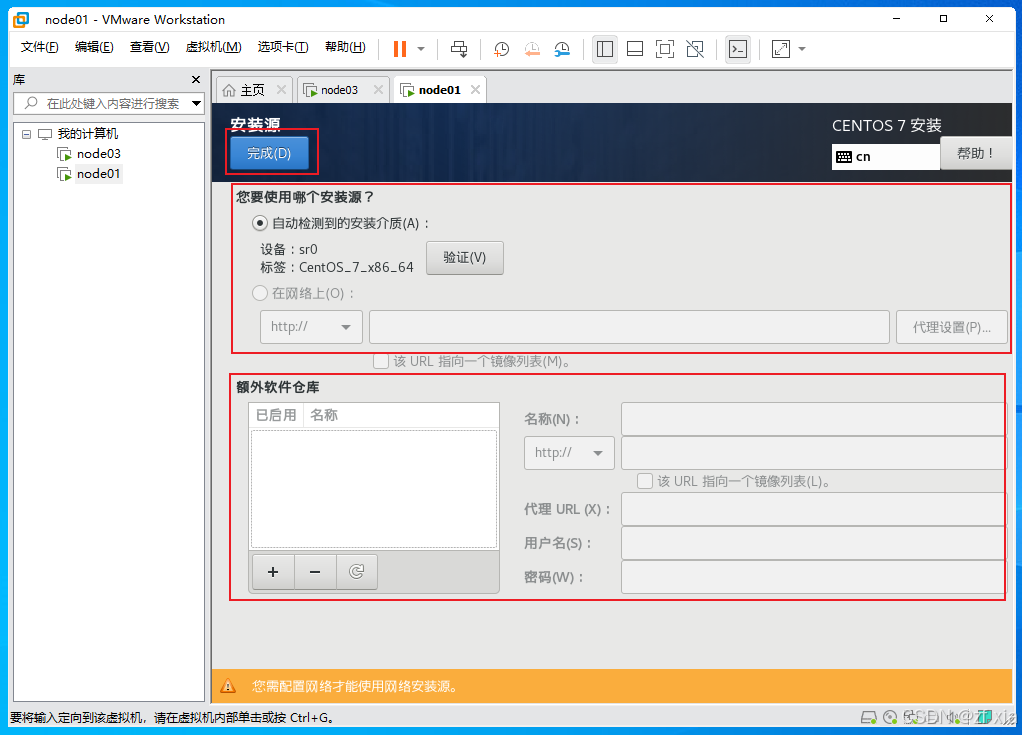Image resolution: width=1022 pixels, height=735 pixels.
Task: Click the hard disk status icon at bottom
Action: (869, 717)
